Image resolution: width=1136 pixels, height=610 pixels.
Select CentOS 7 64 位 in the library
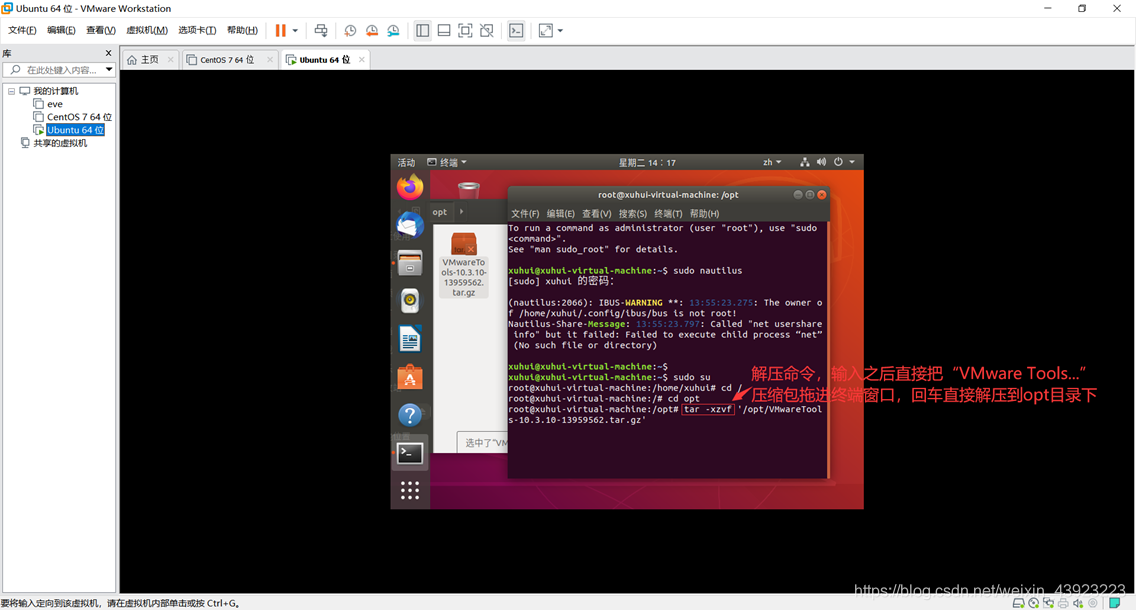(79, 117)
